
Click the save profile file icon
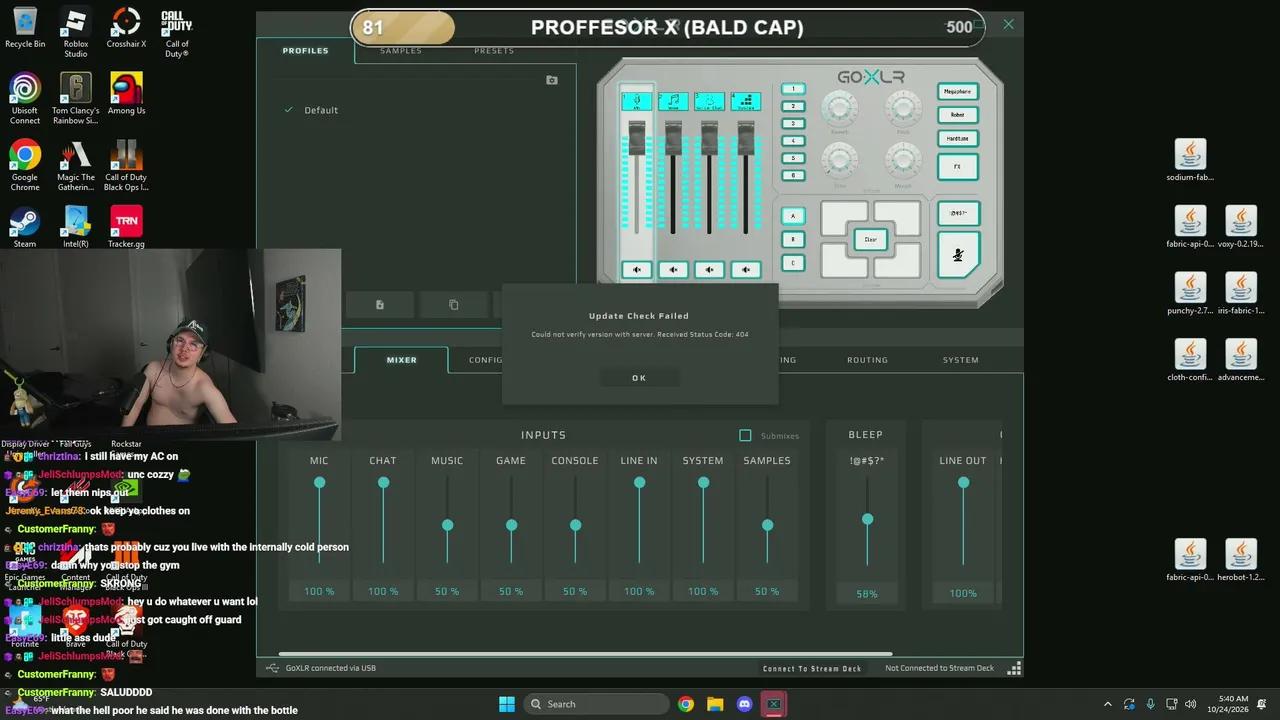tap(380, 305)
